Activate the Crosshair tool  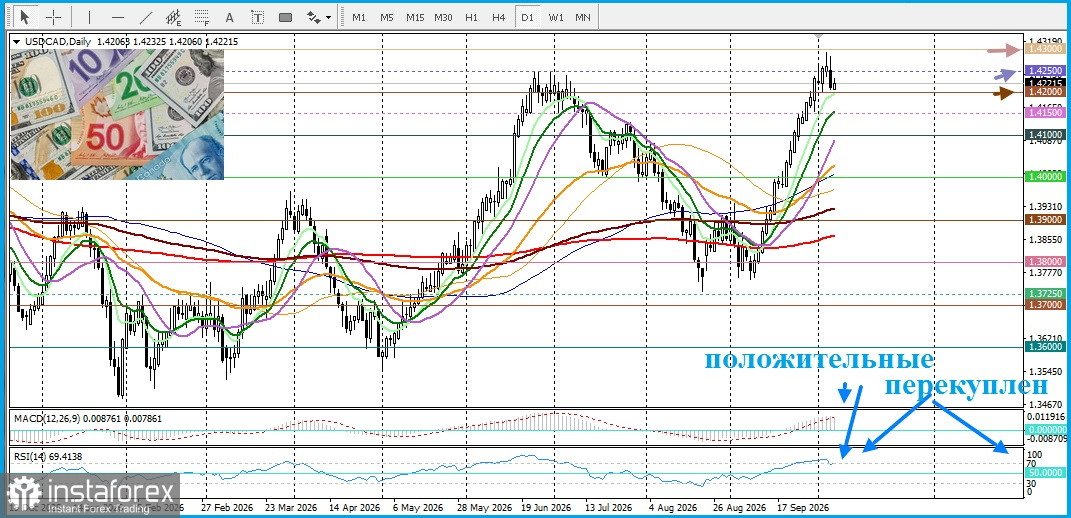click(x=53, y=16)
